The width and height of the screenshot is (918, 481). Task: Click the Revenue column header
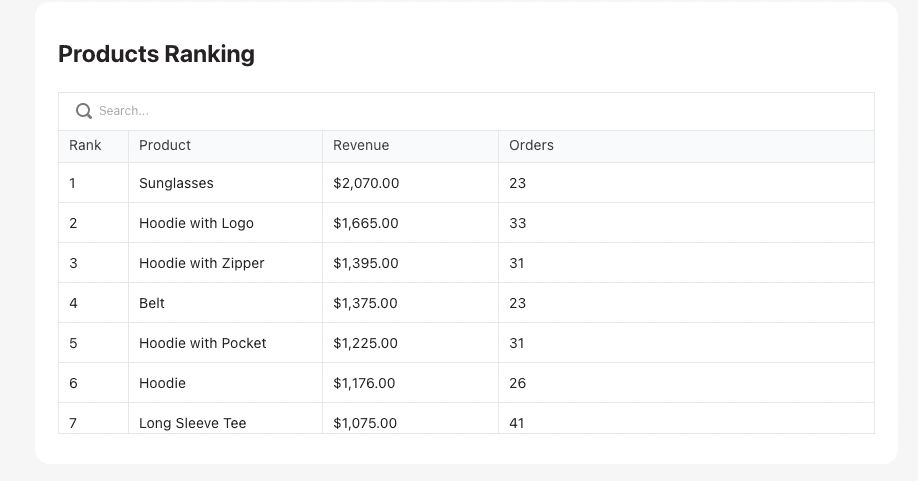(x=361, y=146)
